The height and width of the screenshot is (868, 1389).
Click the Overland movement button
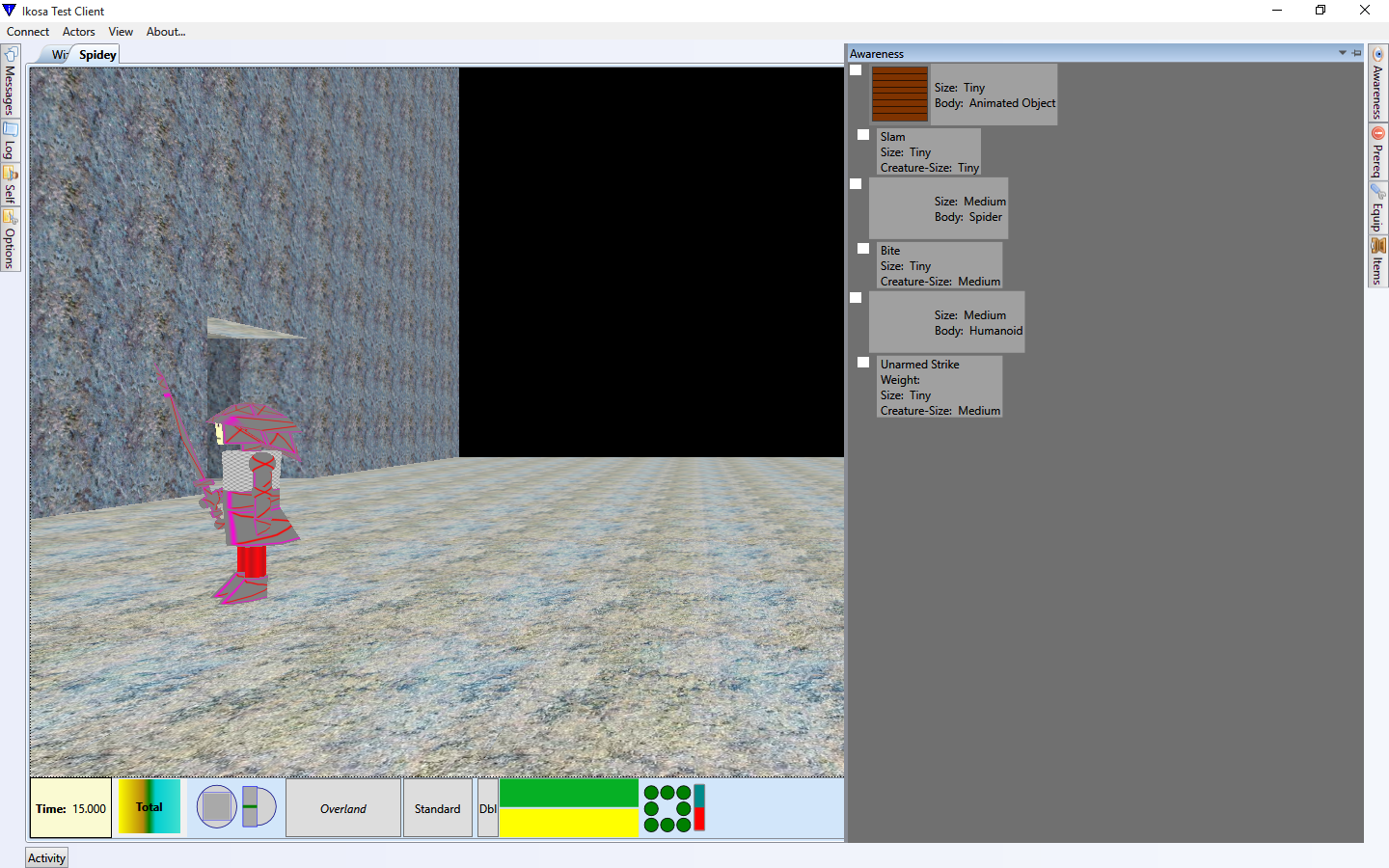pos(343,808)
